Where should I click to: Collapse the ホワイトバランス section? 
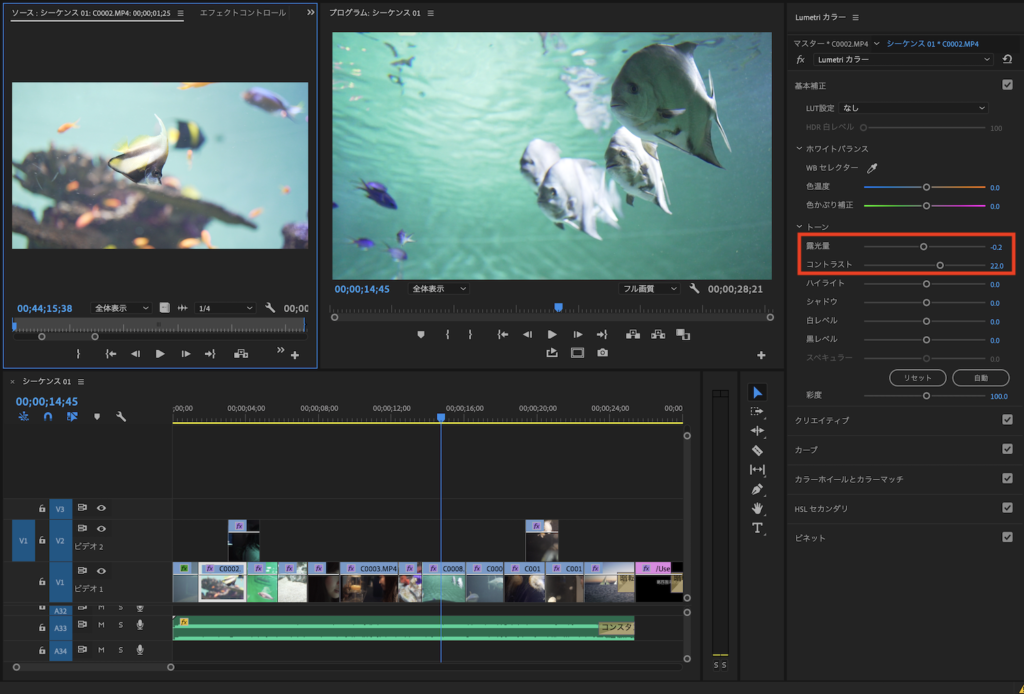[799, 148]
